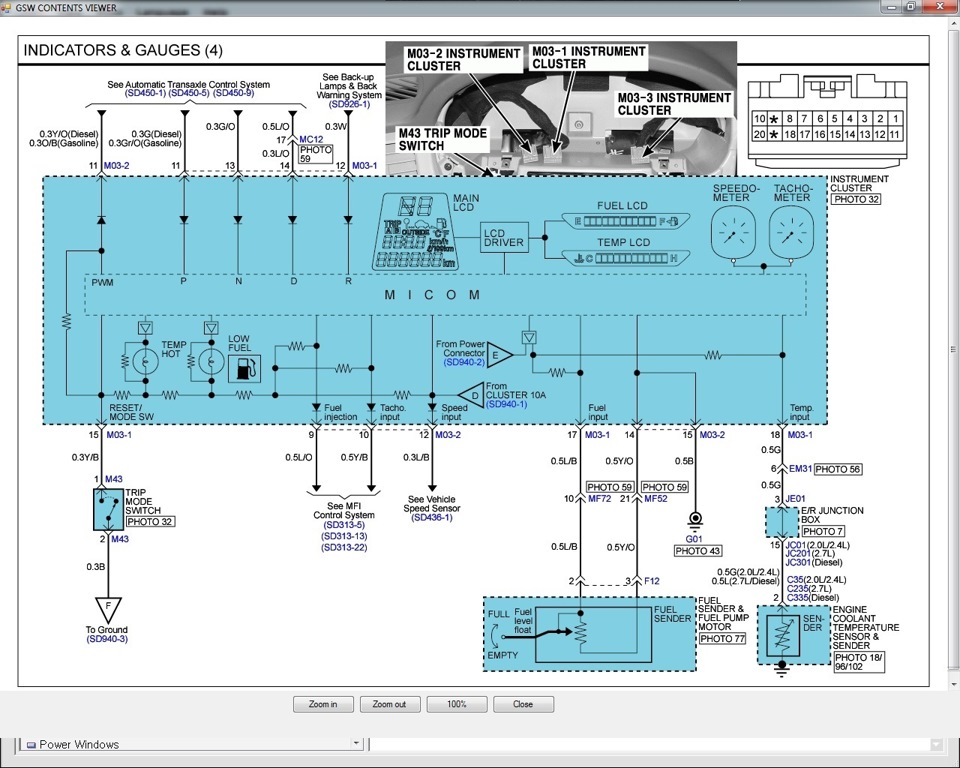The height and width of the screenshot is (768, 960).
Task: Click the G01 ground symbol
Action: click(x=695, y=519)
